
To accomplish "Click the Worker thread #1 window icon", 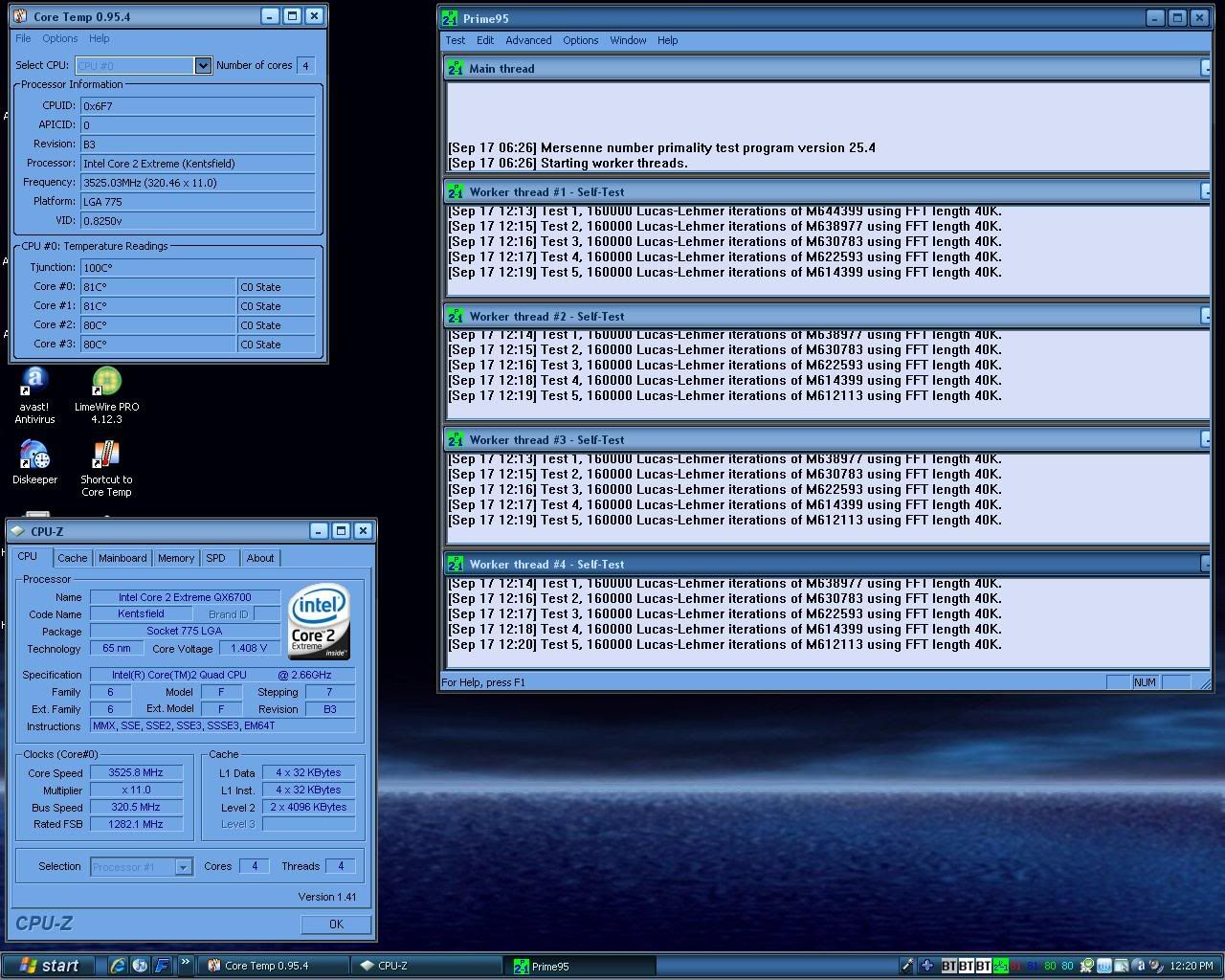I will (x=456, y=191).
